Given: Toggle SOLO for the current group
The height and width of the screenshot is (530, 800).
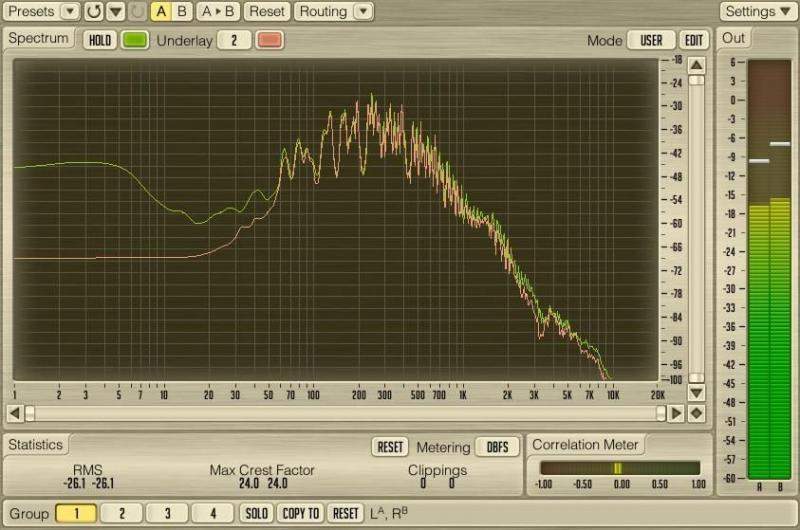Looking at the screenshot, I should coord(257,513).
